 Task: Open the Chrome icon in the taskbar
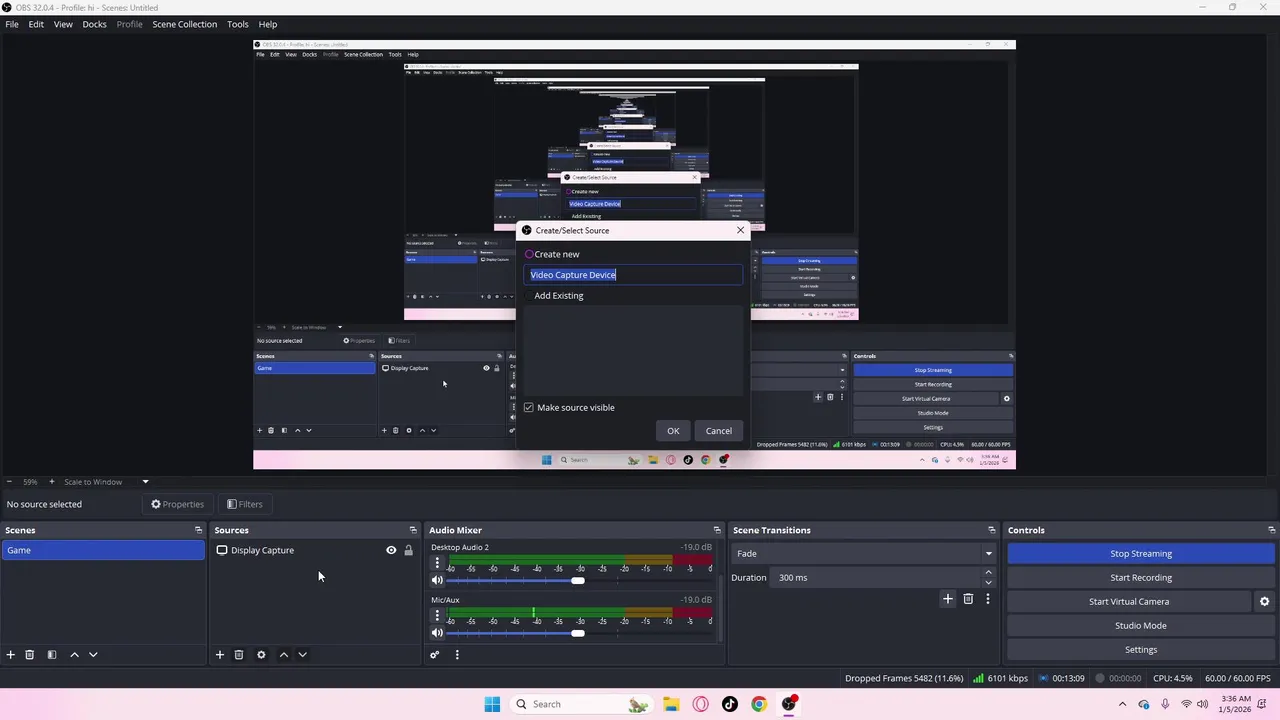[759, 704]
